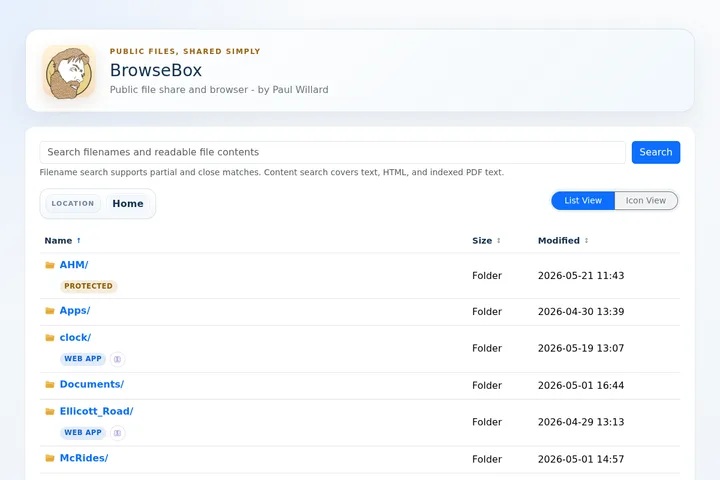This screenshot has height=480, width=720.
Task: Click the 2026-04-30 13:39 modified date
Action: tap(581, 311)
